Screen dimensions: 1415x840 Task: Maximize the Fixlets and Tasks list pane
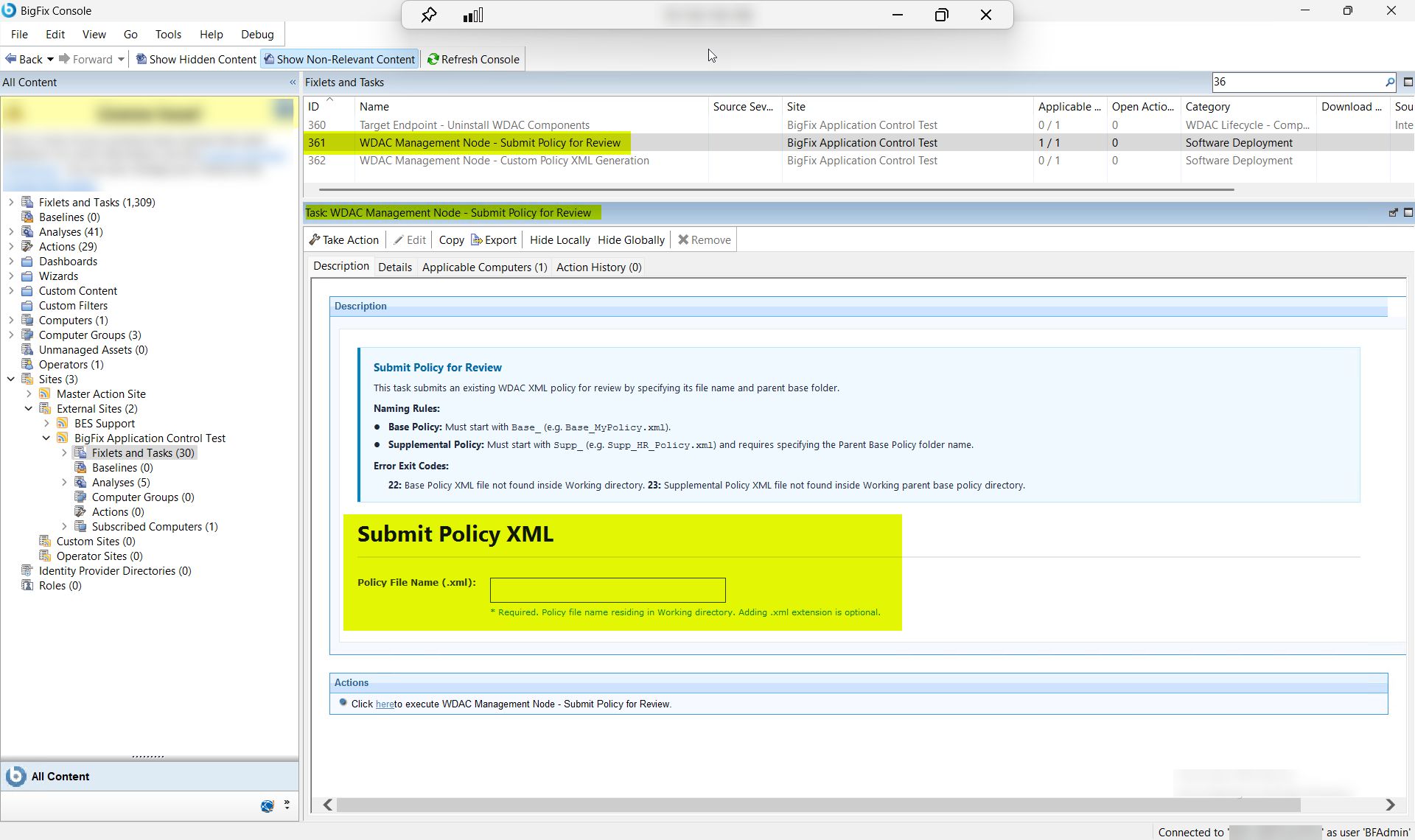tap(1408, 82)
